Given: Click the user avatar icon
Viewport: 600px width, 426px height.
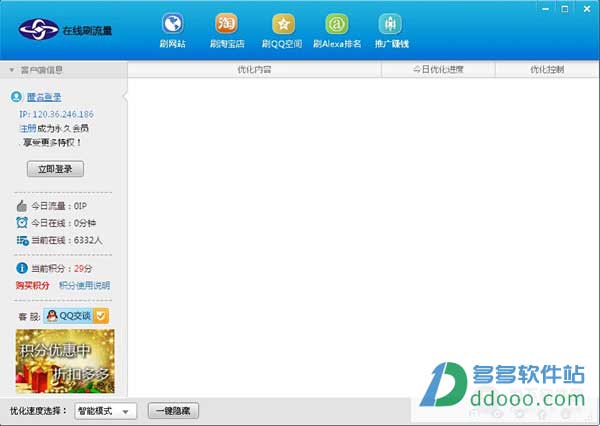Looking at the screenshot, I should click(x=16, y=97).
